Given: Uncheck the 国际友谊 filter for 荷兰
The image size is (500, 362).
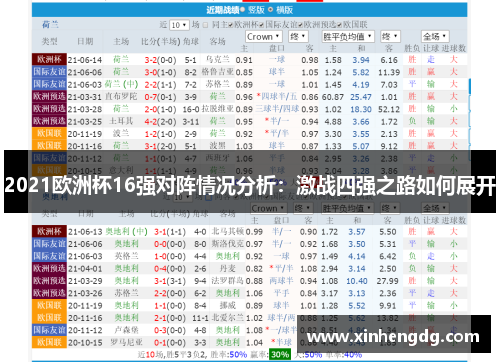Looking at the screenshot, I should point(262,25).
